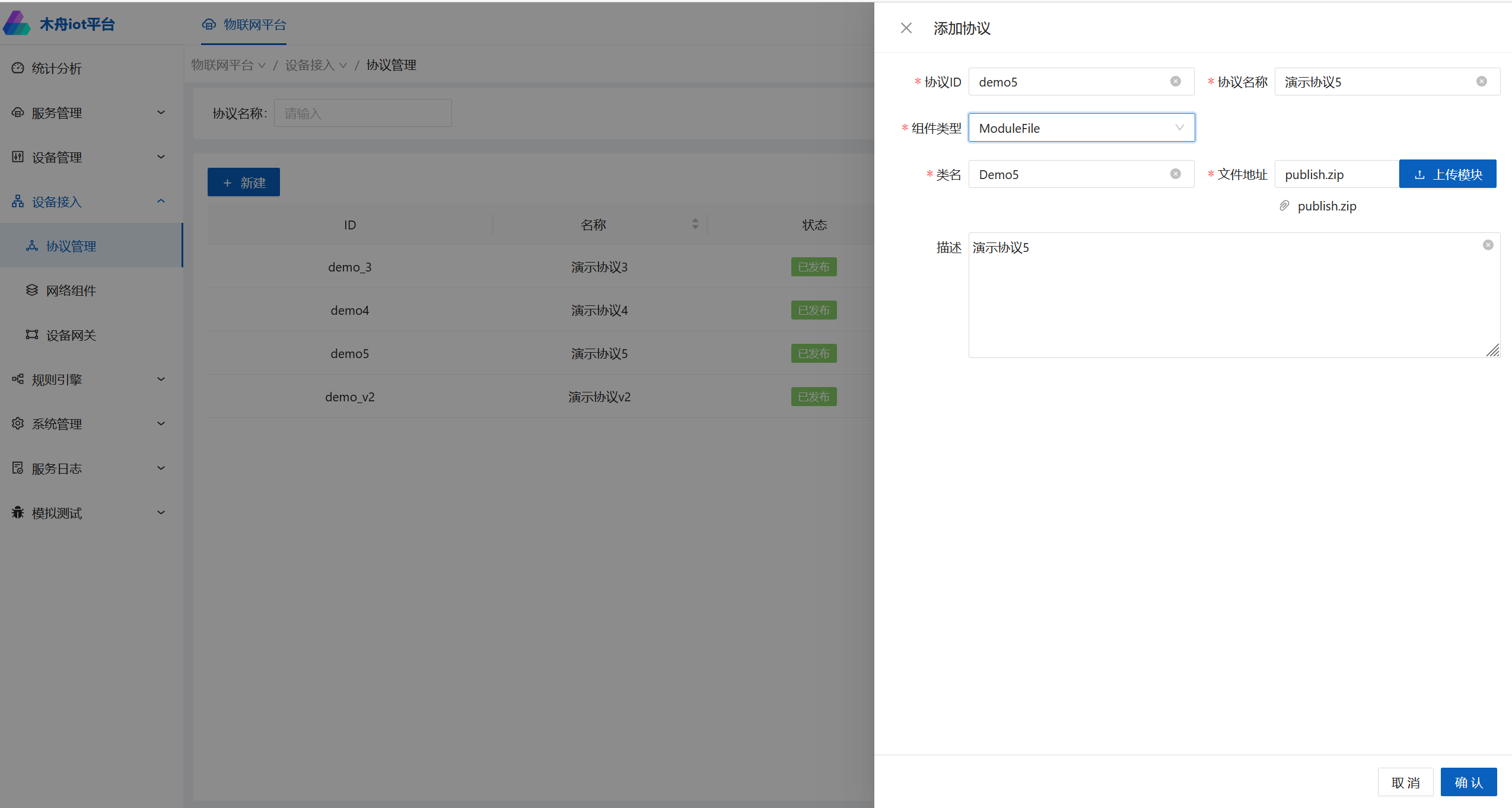Clear the 协议ID field with its clear icon

pyautogui.click(x=1175, y=82)
